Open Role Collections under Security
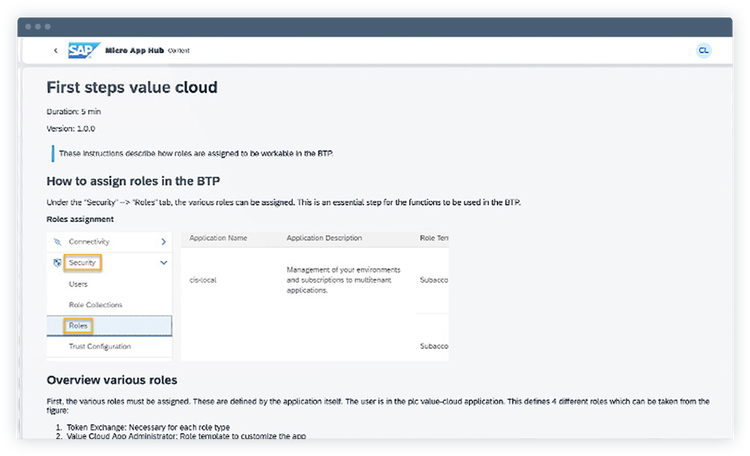Viewport: 750px width, 456px height. pos(95,305)
